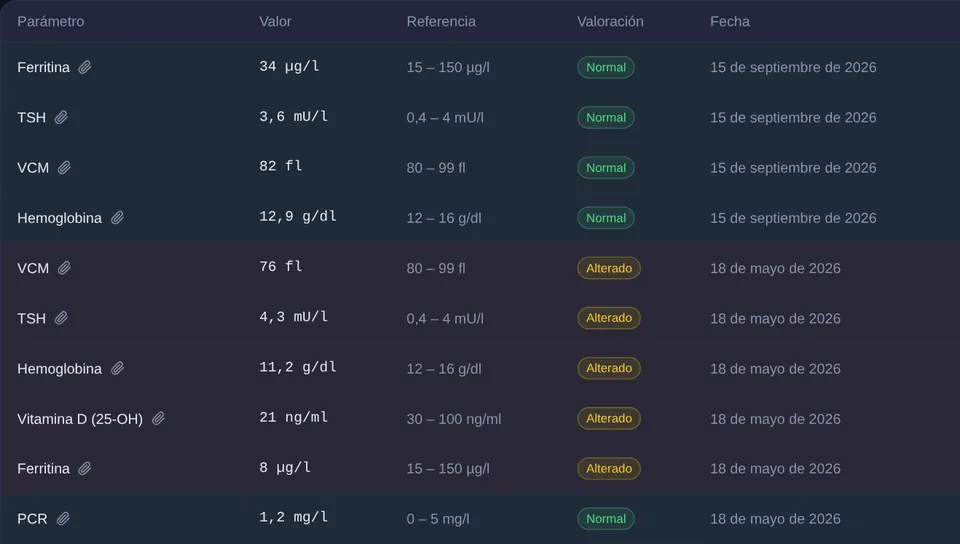This screenshot has width=960, height=544.
Task: Click Normal badge in VCM 82 fl row
Action: pyautogui.click(x=606, y=168)
